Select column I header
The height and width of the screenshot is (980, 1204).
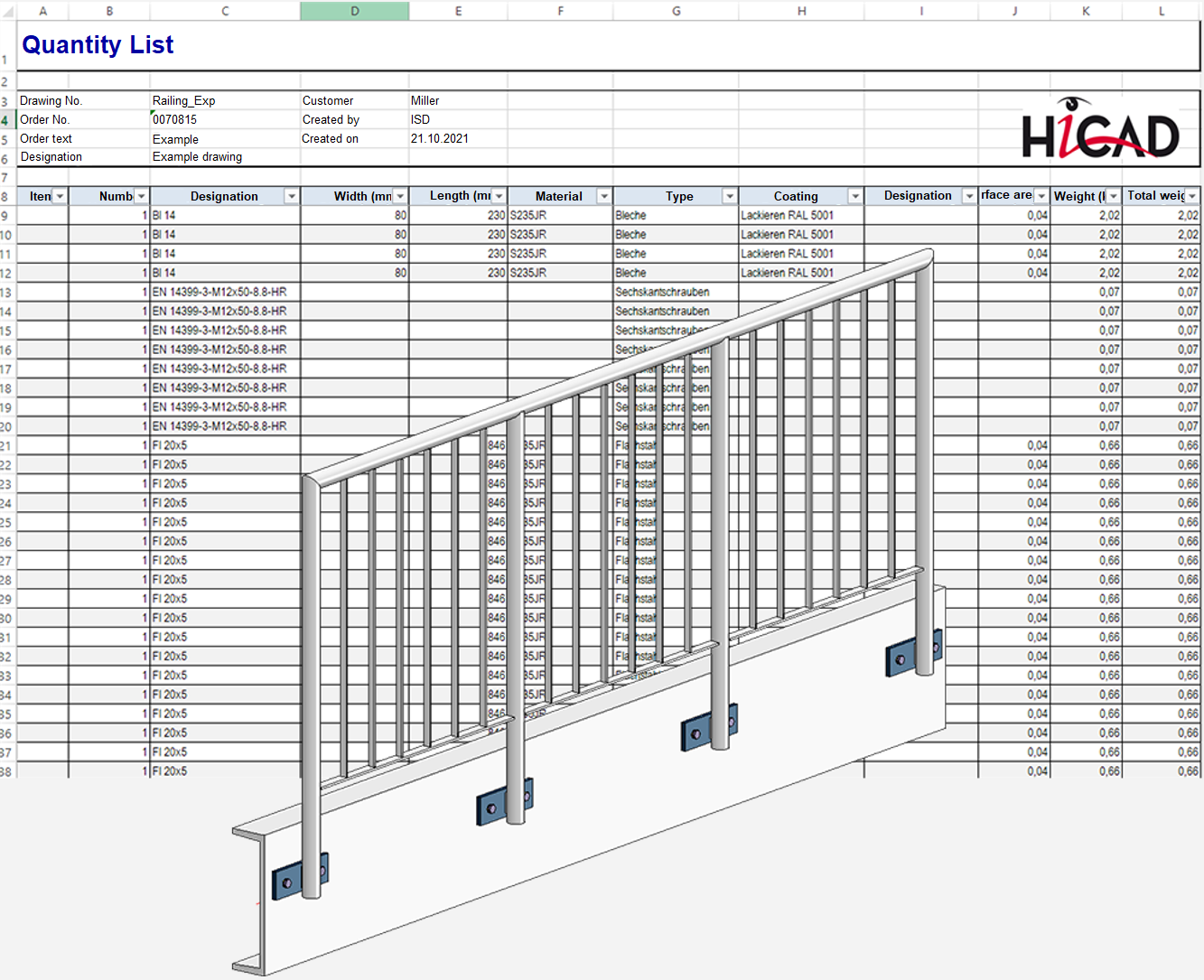[921, 11]
